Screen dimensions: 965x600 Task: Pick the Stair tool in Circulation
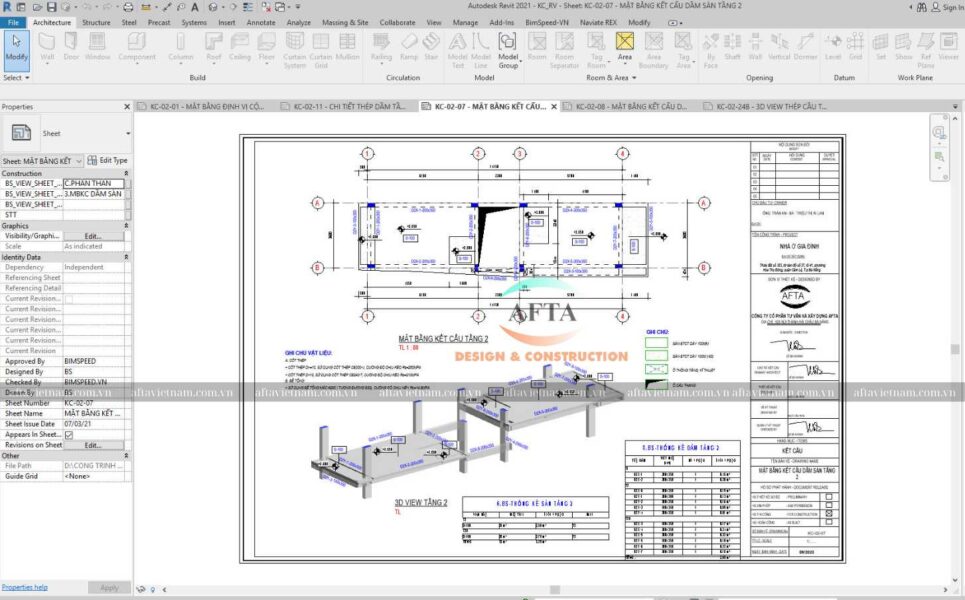[431, 46]
